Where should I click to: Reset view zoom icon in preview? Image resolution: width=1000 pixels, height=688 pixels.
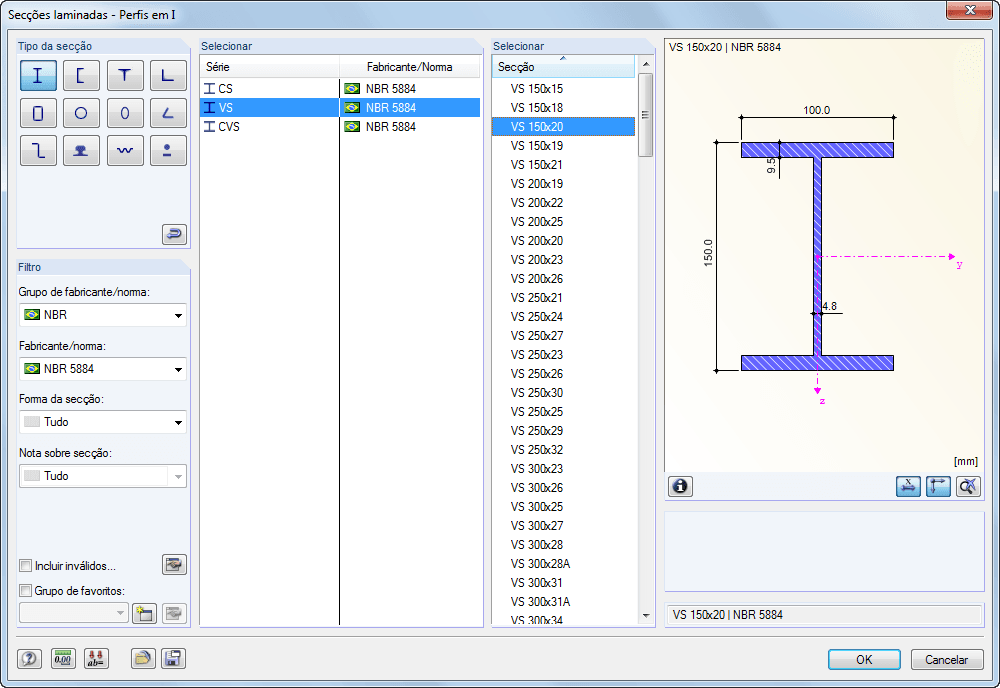click(x=968, y=487)
